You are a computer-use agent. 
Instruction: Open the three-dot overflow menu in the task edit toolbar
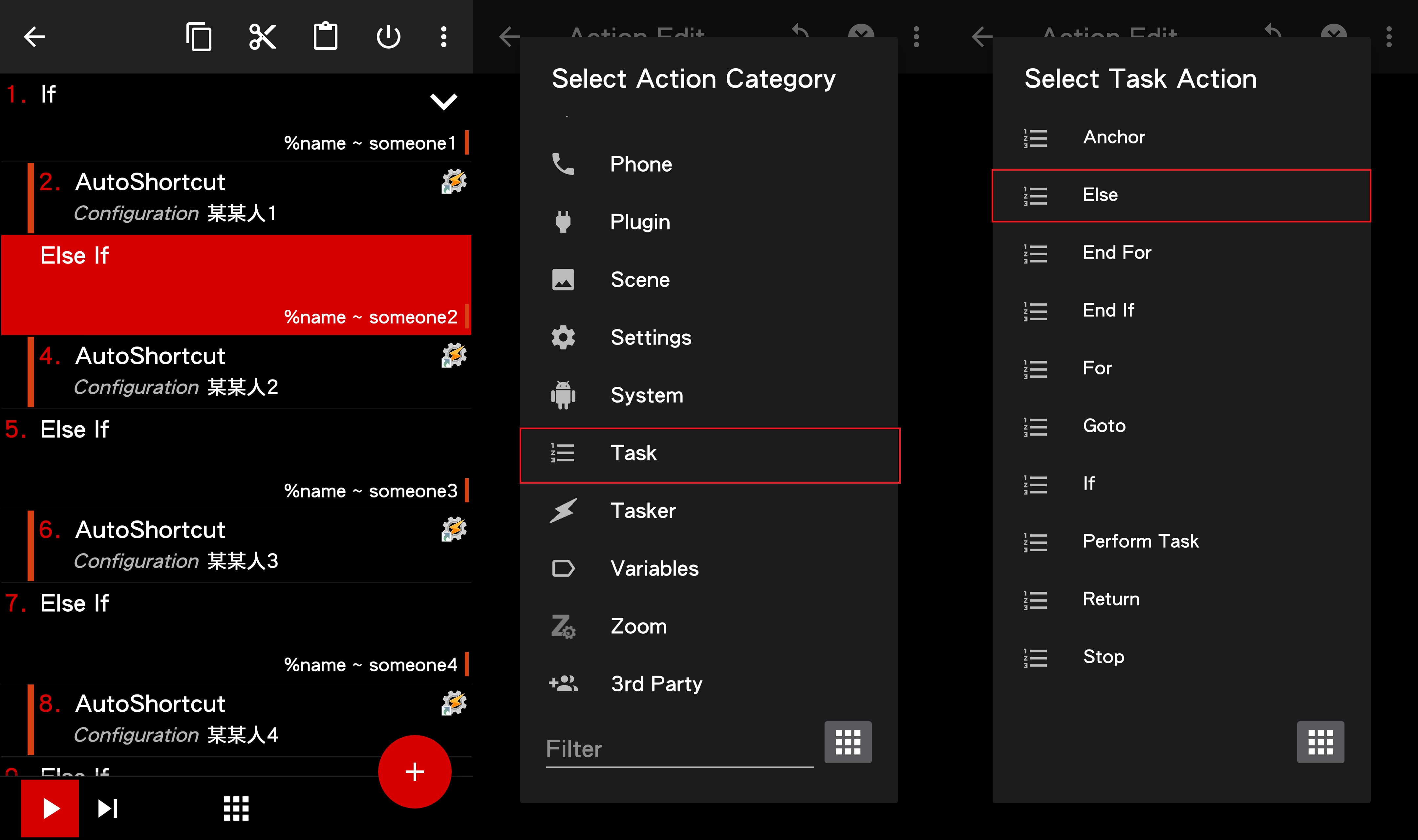tap(444, 37)
